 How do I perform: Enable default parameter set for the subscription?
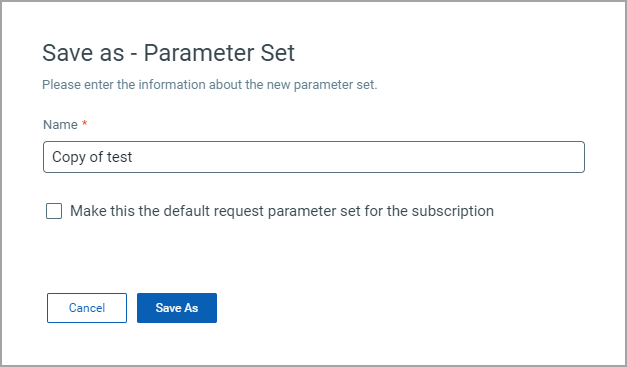coord(54,211)
